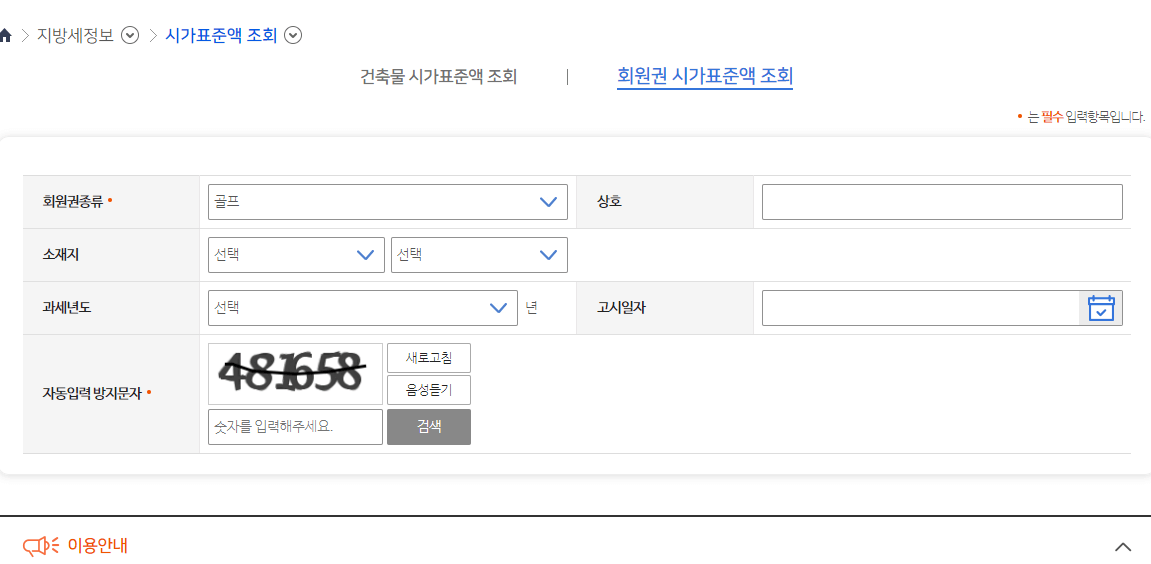
Task: Click the 자동입력 방지문자 label
Action: (92, 394)
